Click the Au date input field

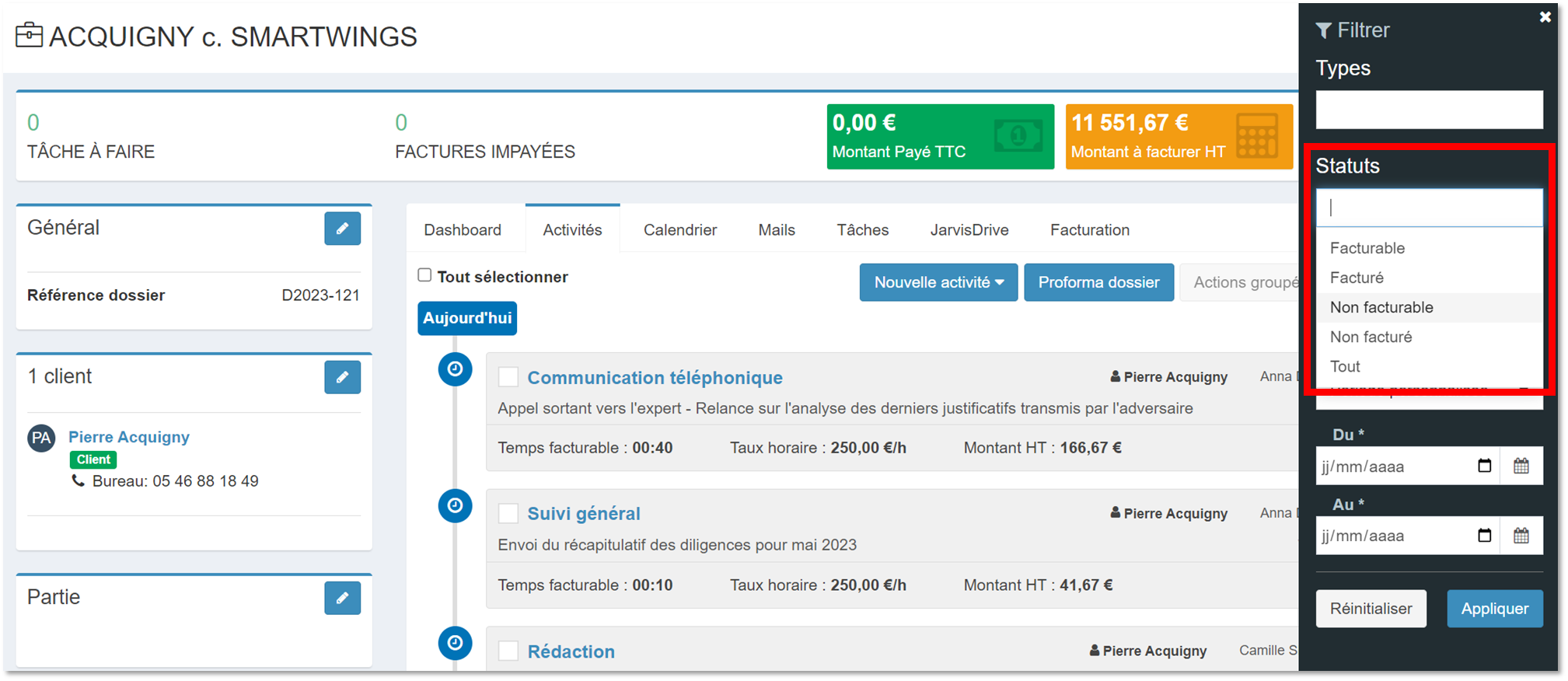coord(1407,536)
